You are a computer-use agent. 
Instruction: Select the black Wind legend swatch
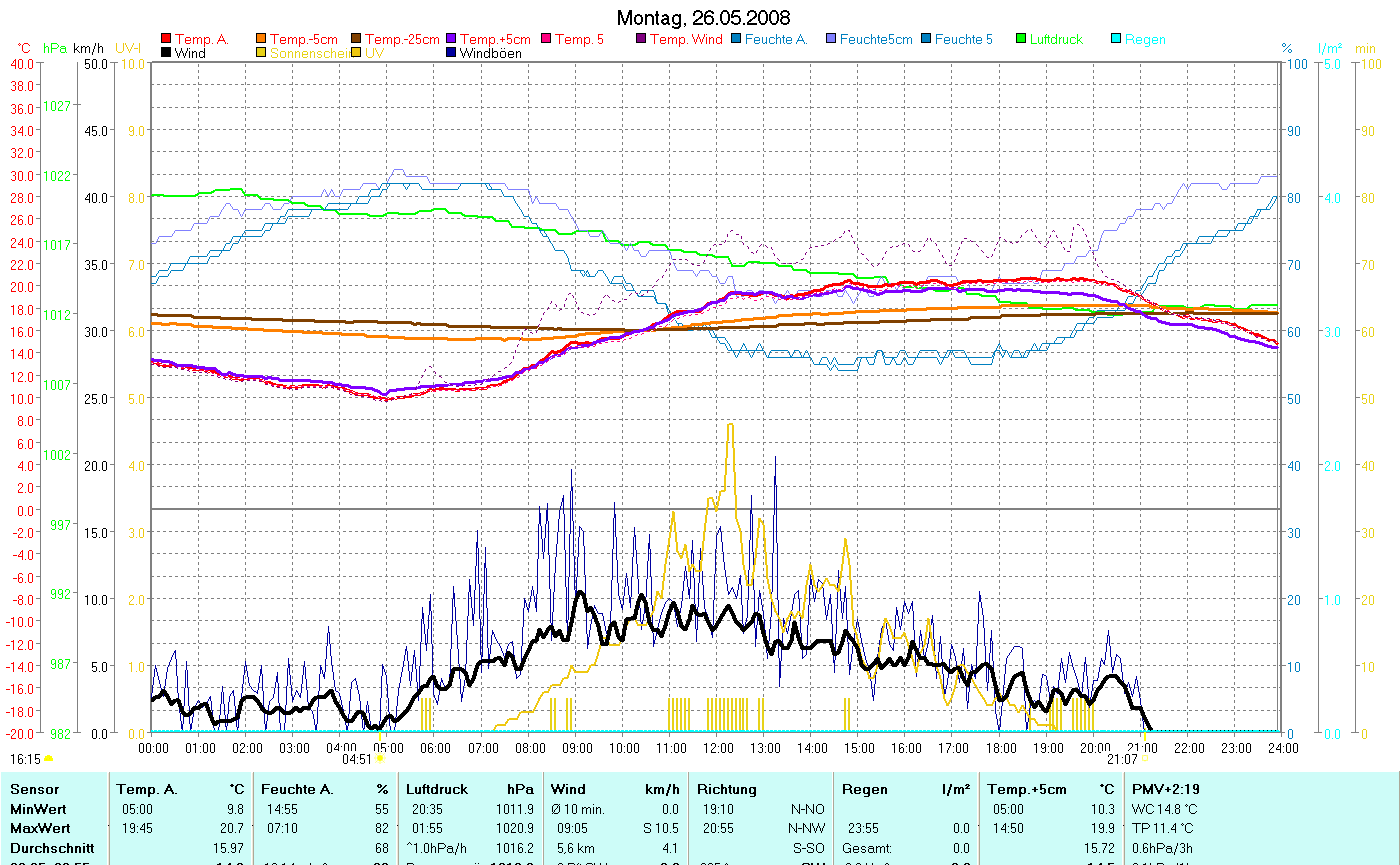click(166, 53)
